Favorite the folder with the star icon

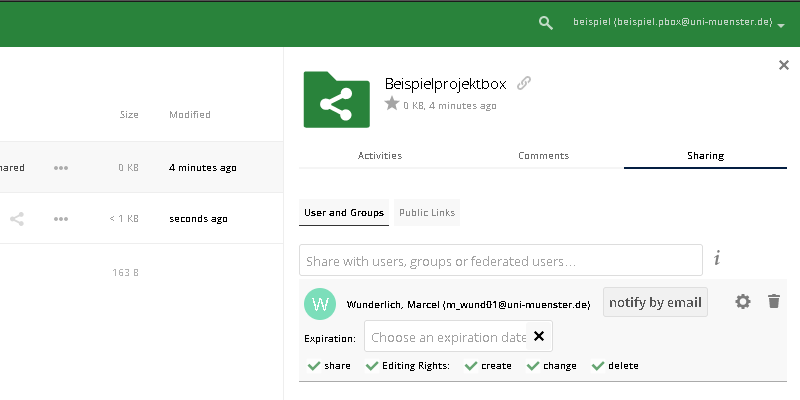coord(392,104)
